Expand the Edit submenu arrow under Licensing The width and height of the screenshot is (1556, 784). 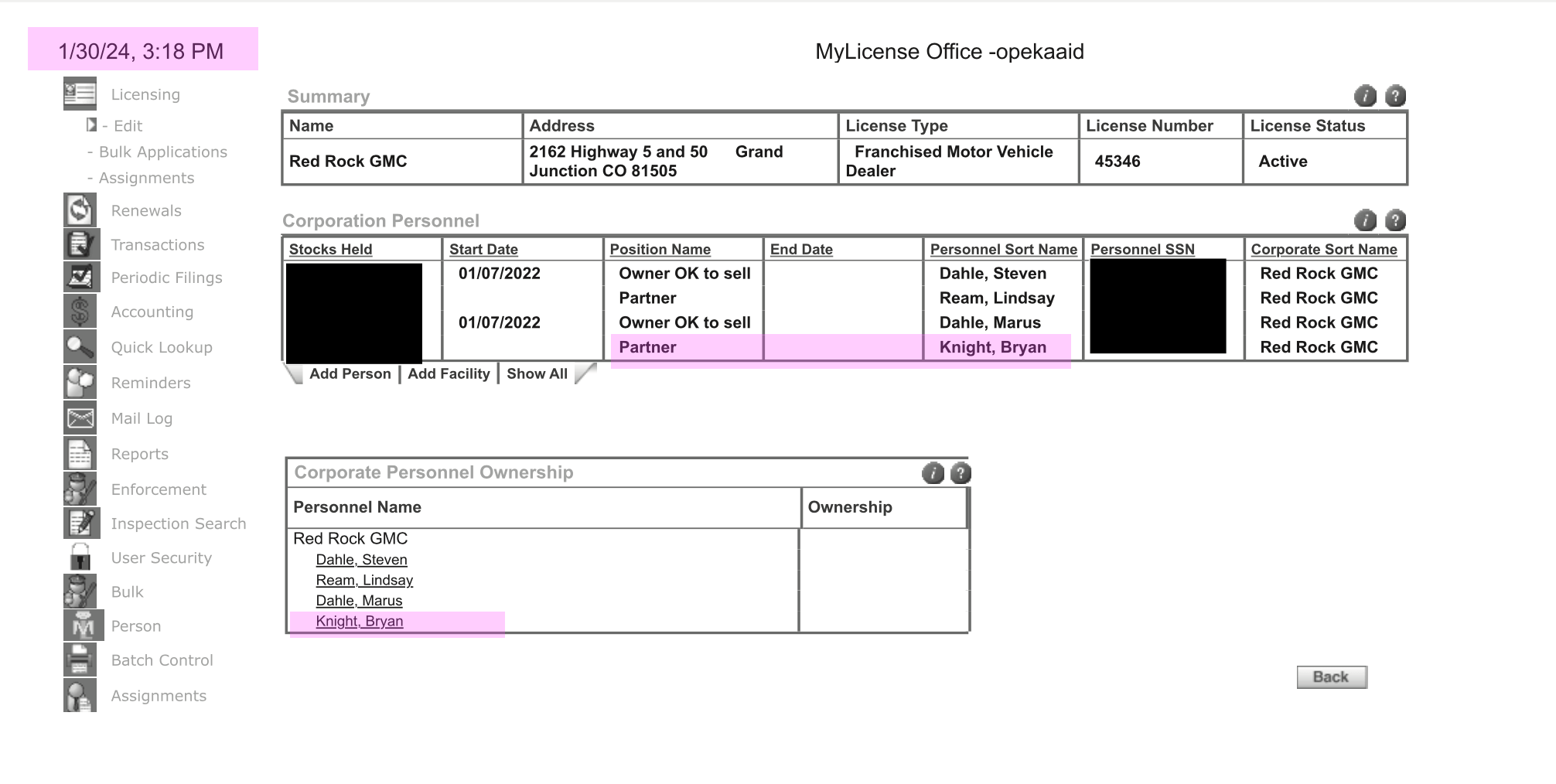(91, 125)
